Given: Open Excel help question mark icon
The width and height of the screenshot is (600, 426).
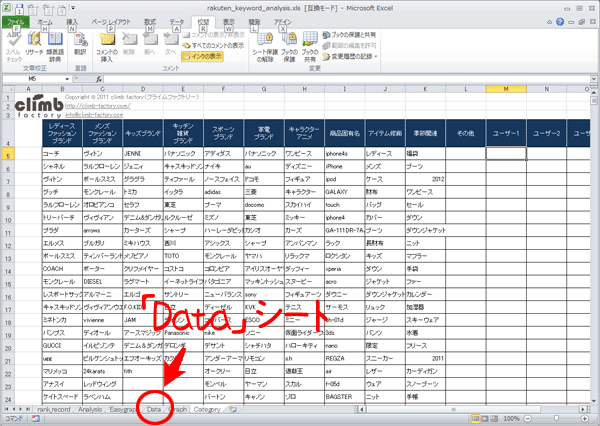Looking at the screenshot, I should click(x=560, y=22).
